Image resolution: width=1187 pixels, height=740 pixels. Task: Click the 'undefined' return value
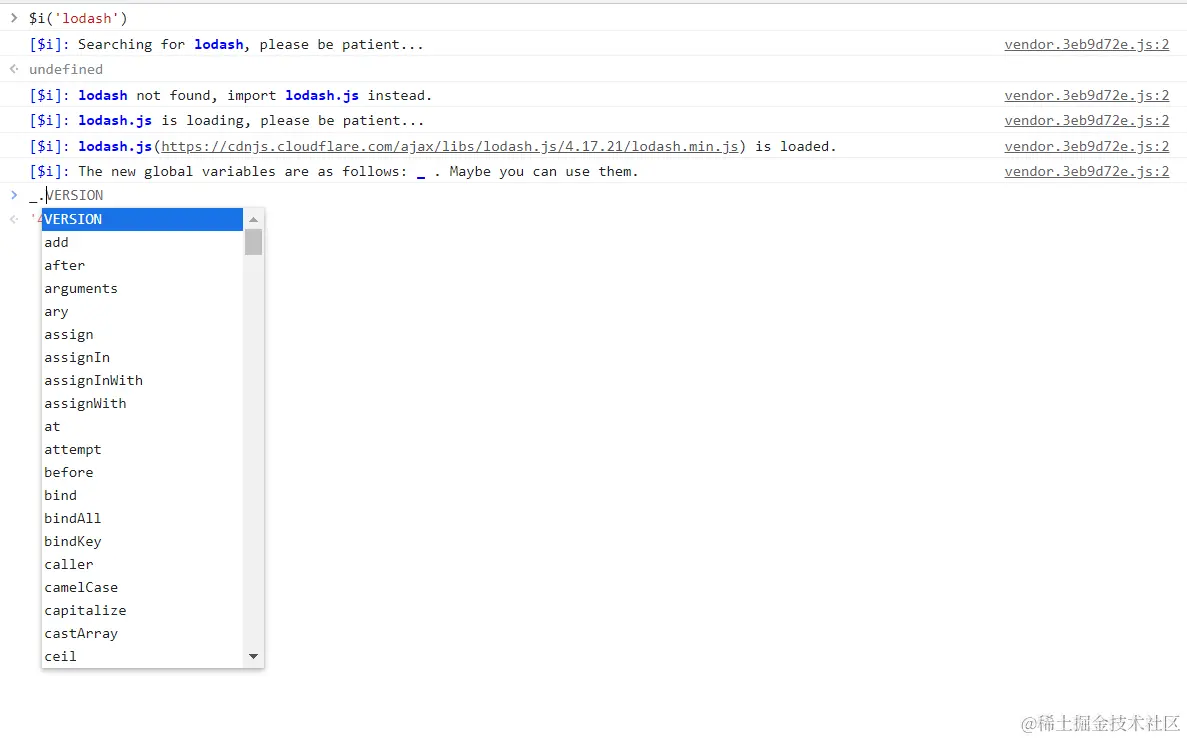click(x=66, y=70)
